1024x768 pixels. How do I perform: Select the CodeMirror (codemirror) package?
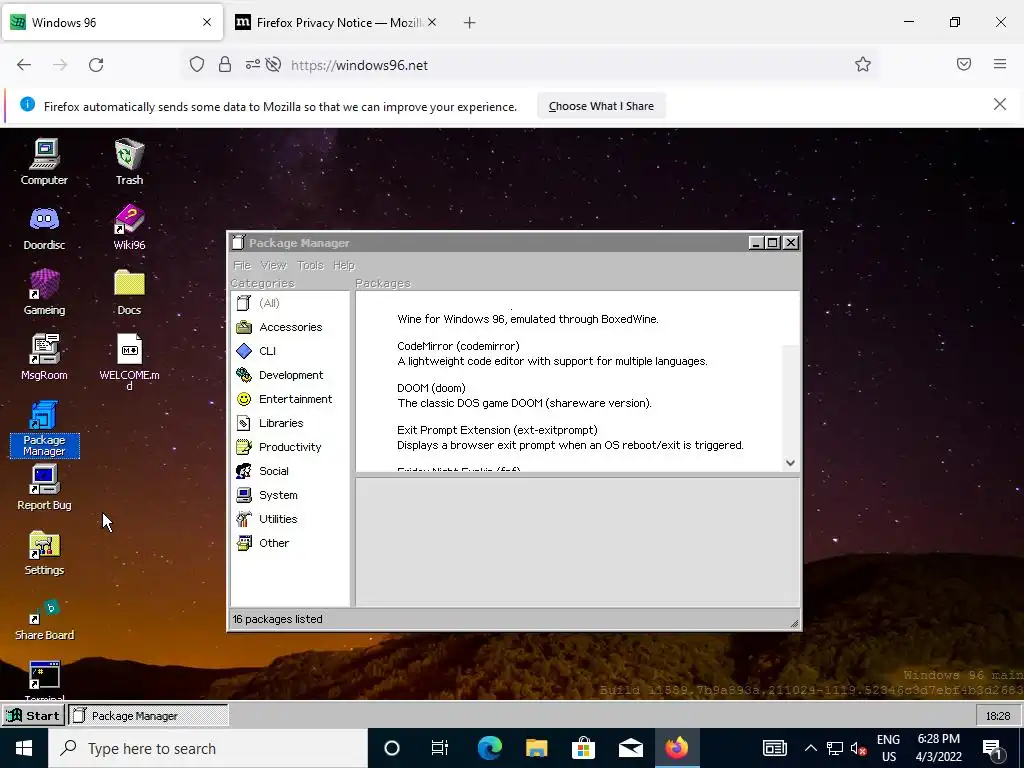click(x=552, y=353)
